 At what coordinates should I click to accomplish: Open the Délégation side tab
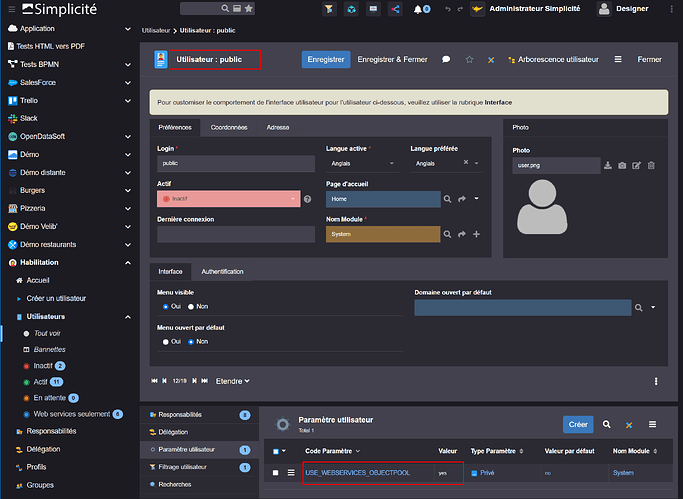pyautogui.click(x=200, y=432)
